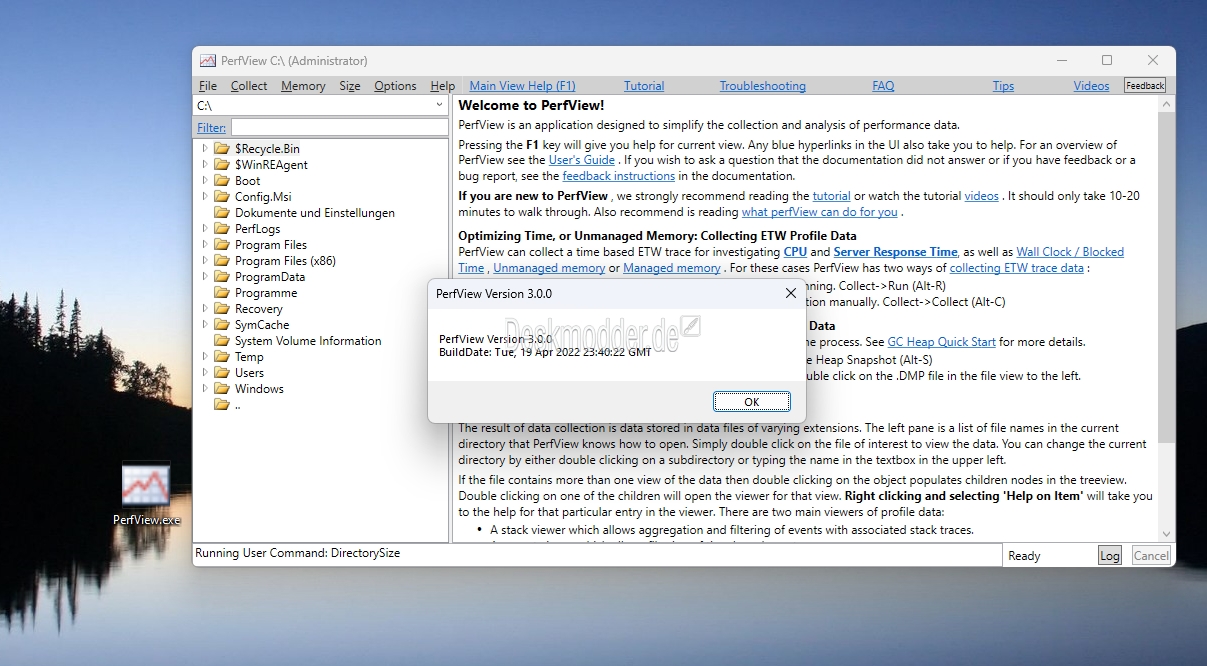1207x666 pixels.
Task: Expand the Program Files tree node
Action: point(205,245)
